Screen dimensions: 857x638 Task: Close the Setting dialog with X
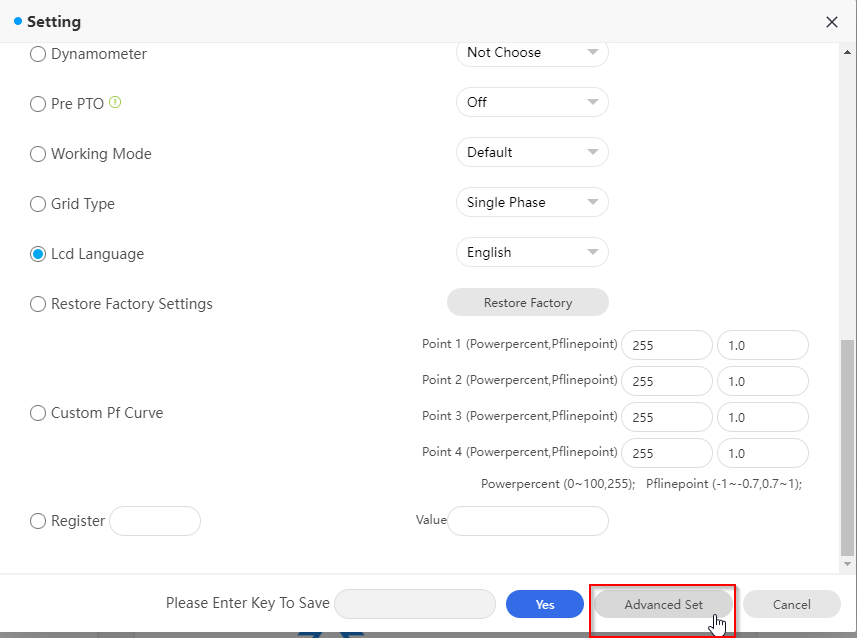click(x=831, y=21)
